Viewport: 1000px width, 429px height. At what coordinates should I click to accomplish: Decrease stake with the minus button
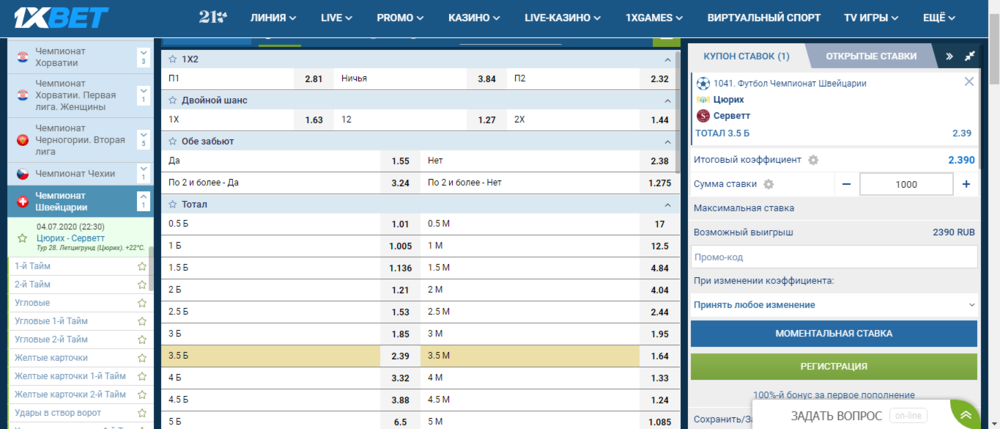tap(846, 184)
